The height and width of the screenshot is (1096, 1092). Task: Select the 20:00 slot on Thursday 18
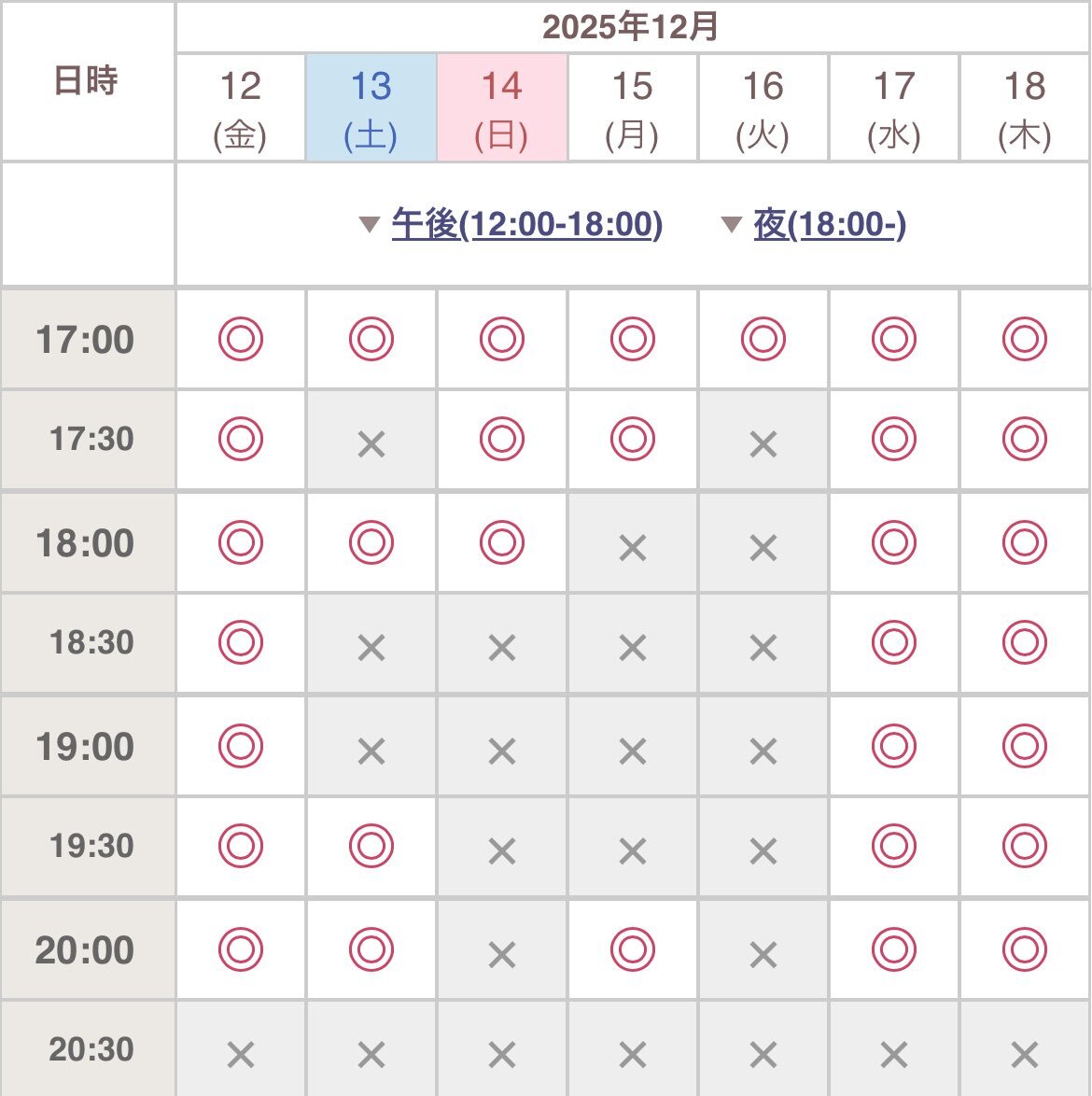1024,949
